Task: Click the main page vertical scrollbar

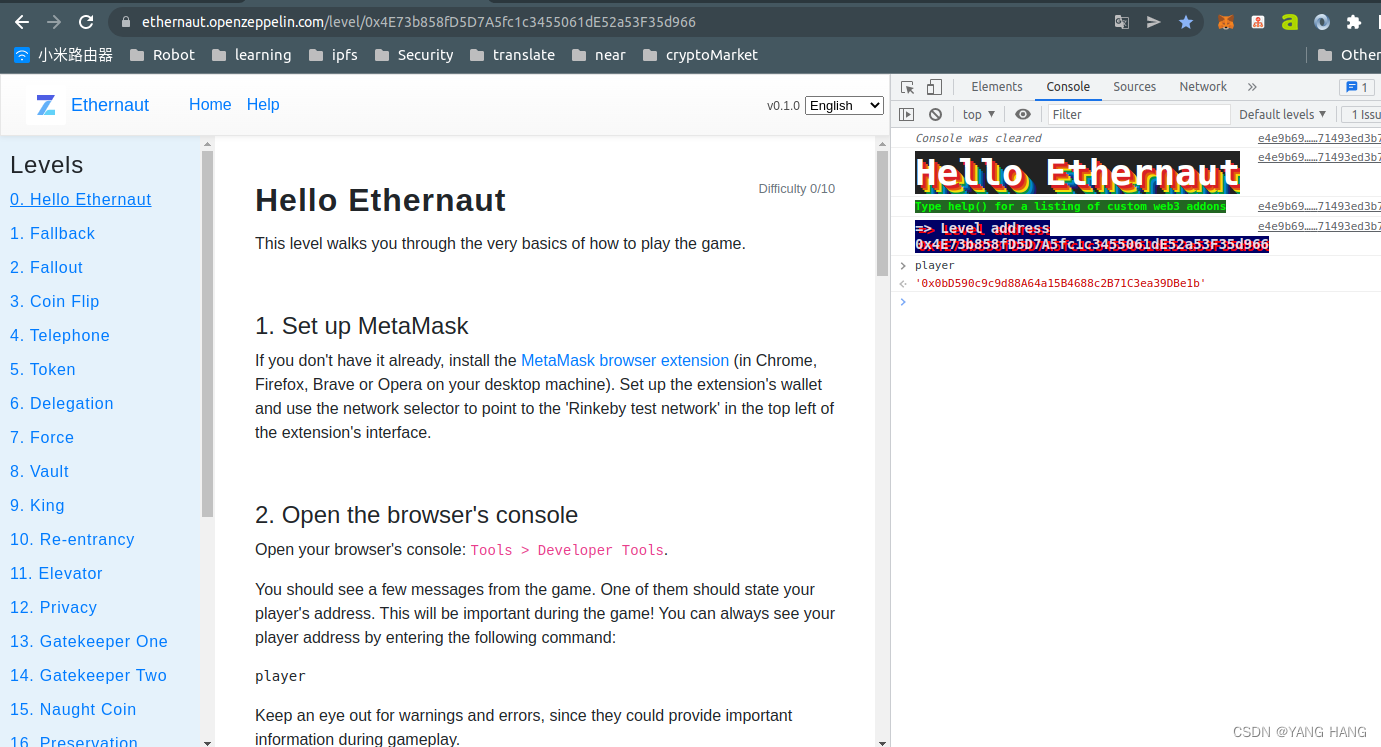Action: tap(883, 213)
